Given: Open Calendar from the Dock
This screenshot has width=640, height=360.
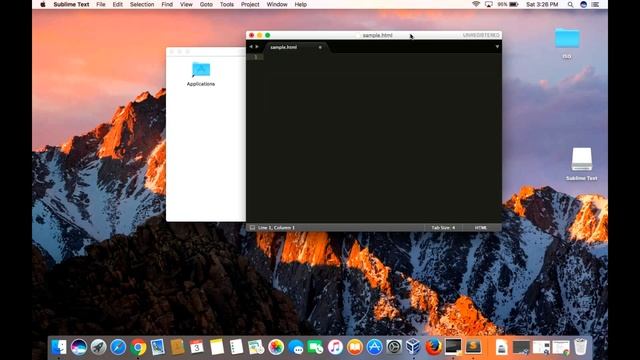Looking at the screenshot, I should click(x=197, y=347).
